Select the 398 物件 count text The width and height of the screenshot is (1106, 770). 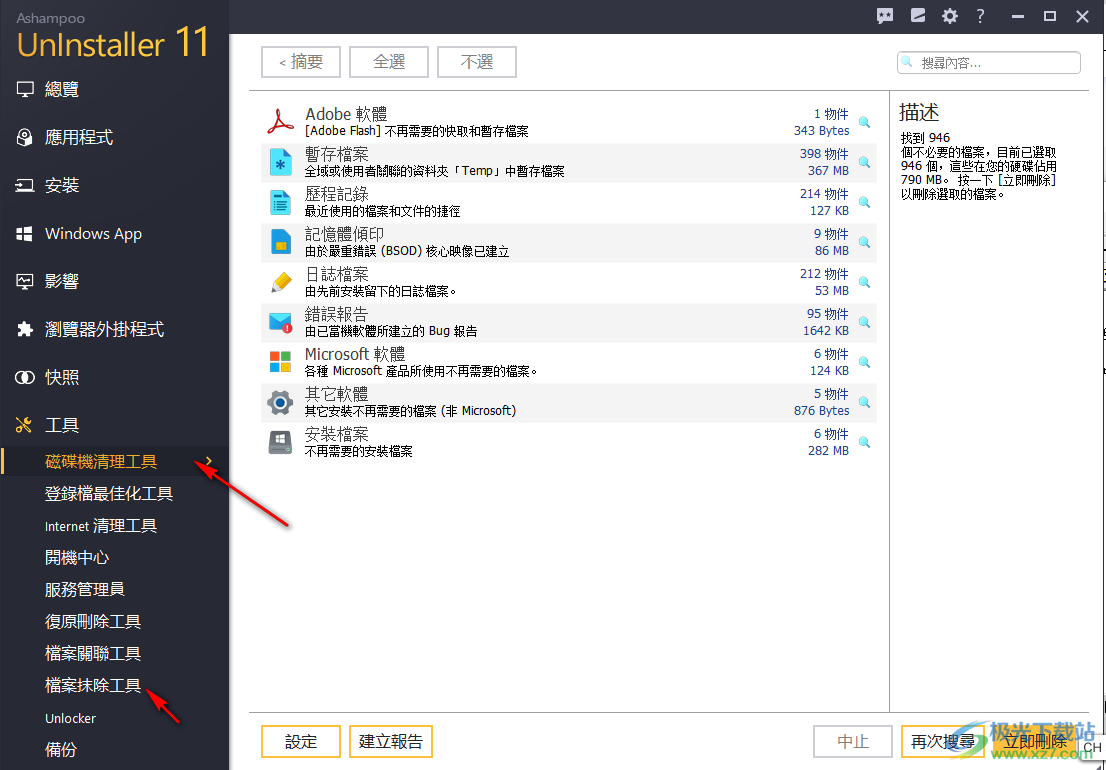tap(824, 154)
